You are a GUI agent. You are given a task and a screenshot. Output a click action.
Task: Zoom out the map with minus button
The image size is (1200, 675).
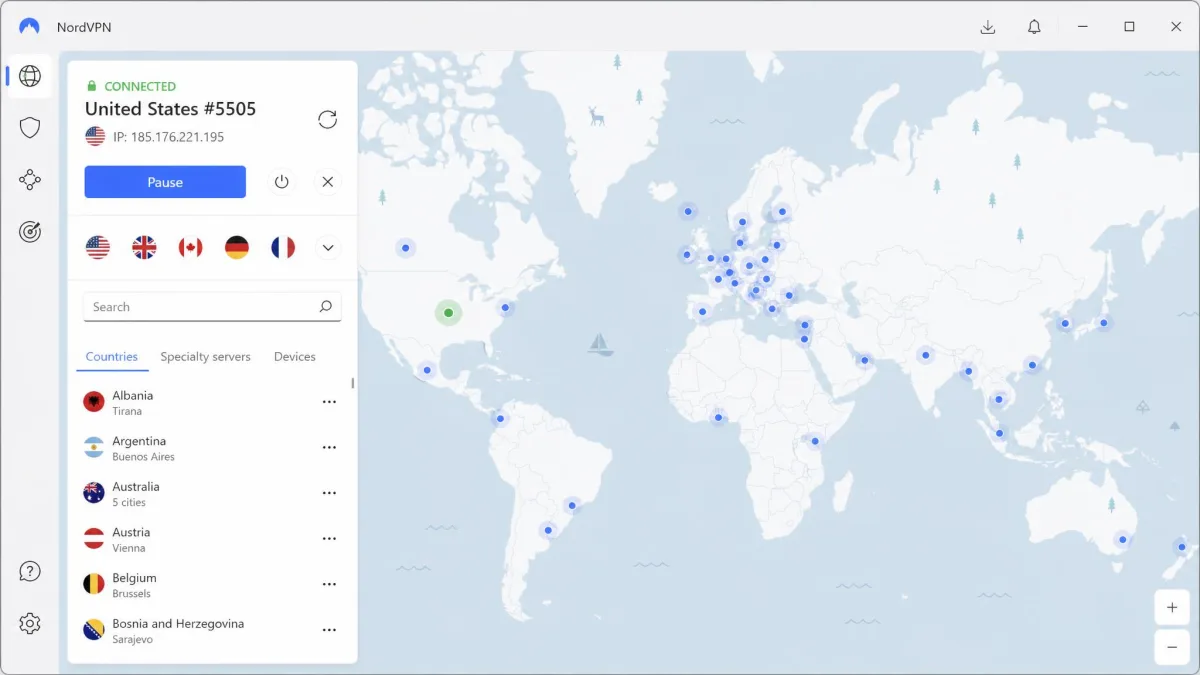pyautogui.click(x=1172, y=646)
